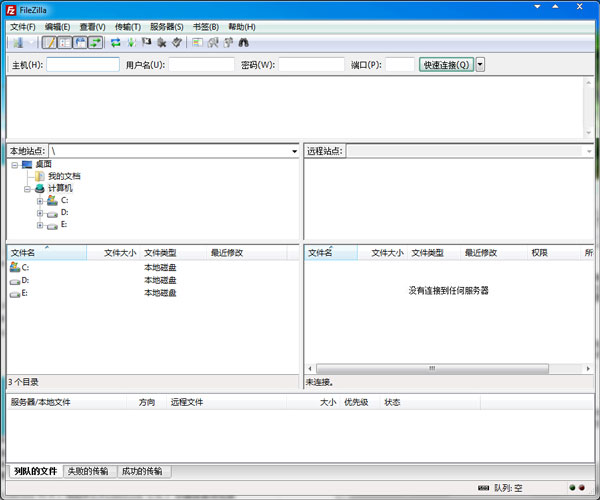Click remote pane scroll left arrow
Screen dimensions: 600x500
tap(310, 368)
